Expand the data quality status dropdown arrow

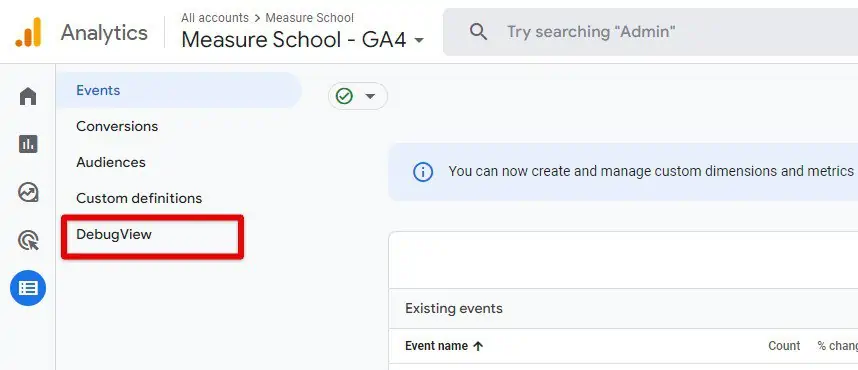tap(370, 96)
